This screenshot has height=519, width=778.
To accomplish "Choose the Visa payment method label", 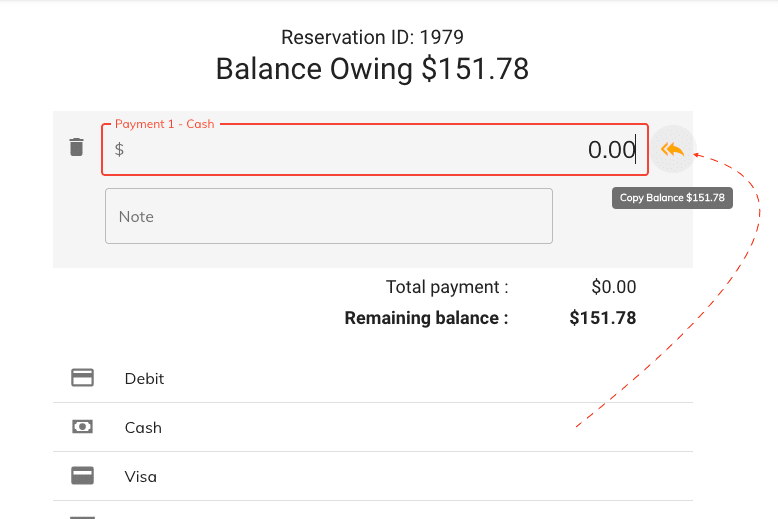I will (141, 477).
